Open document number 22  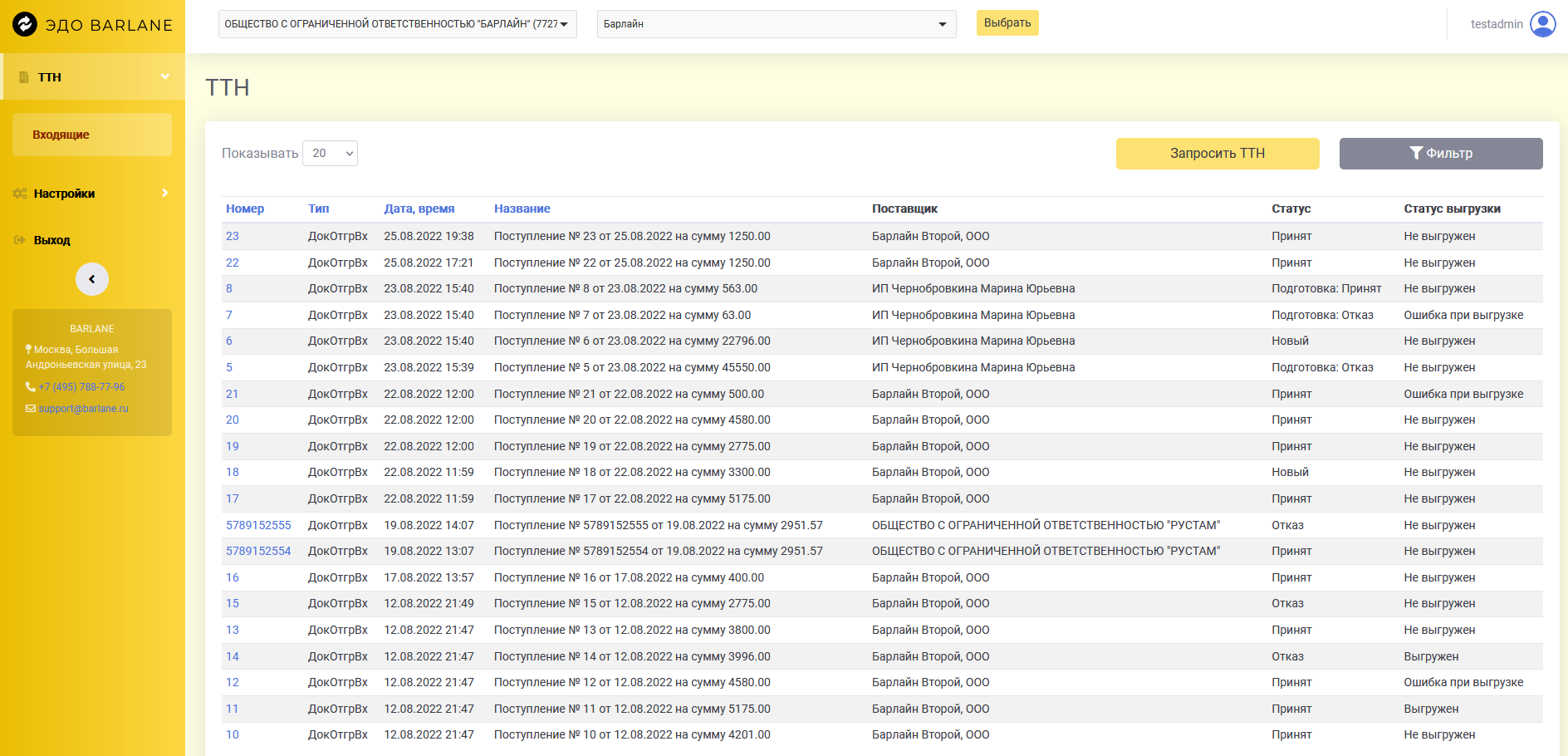click(233, 263)
